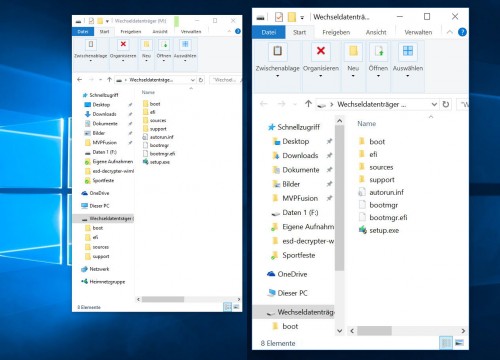Open Neu folder group in right window
The width and height of the screenshot is (500, 360).
tap(353, 62)
